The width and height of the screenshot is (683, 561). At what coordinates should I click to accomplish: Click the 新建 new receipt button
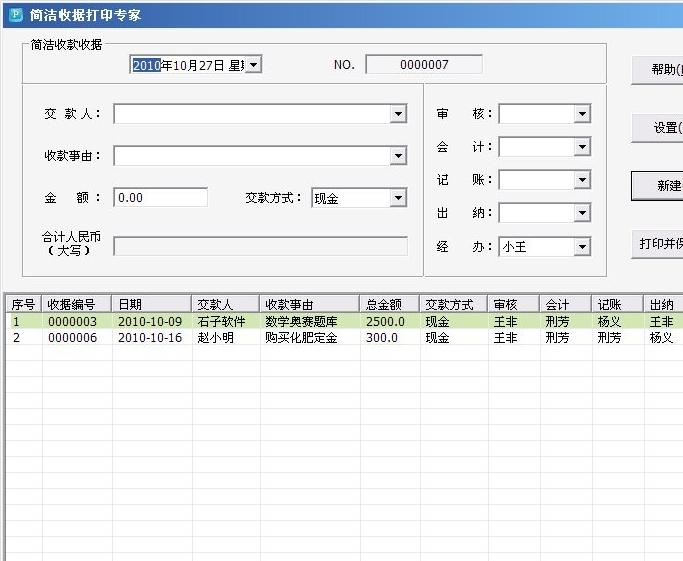click(660, 186)
